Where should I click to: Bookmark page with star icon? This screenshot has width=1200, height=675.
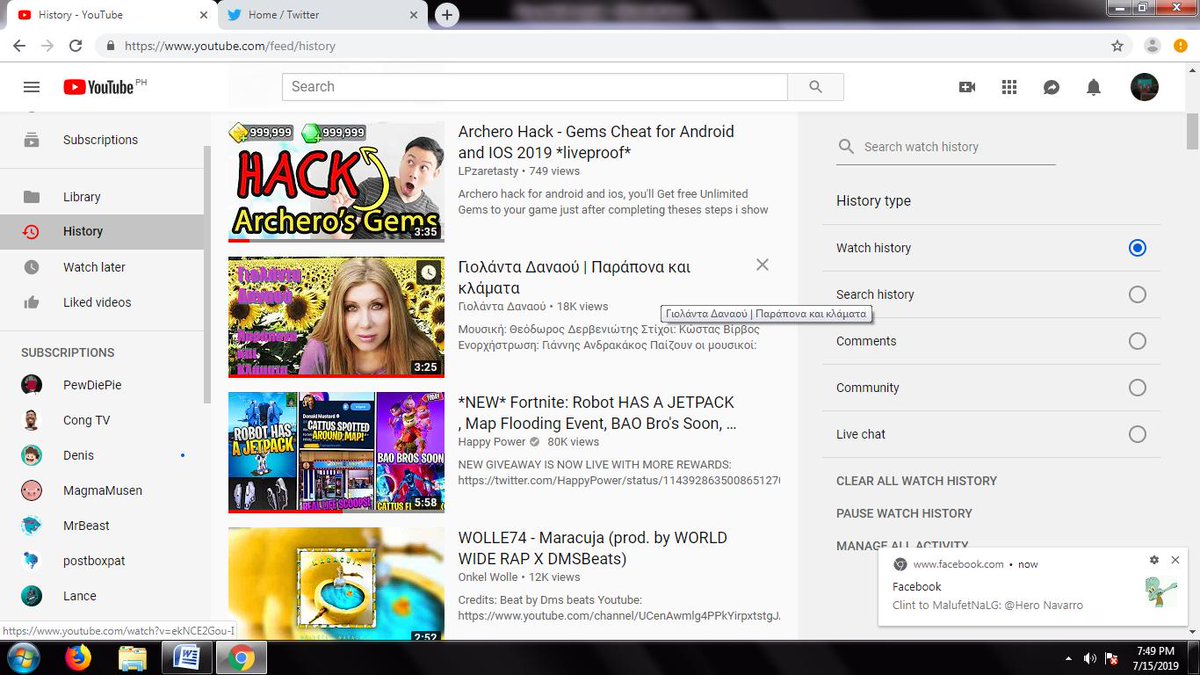point(1117,46)
